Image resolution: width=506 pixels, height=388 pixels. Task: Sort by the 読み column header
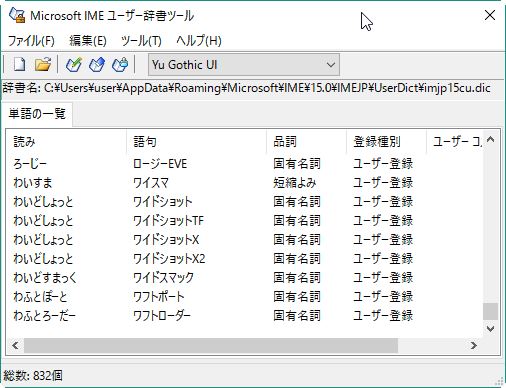pos(66,142)
